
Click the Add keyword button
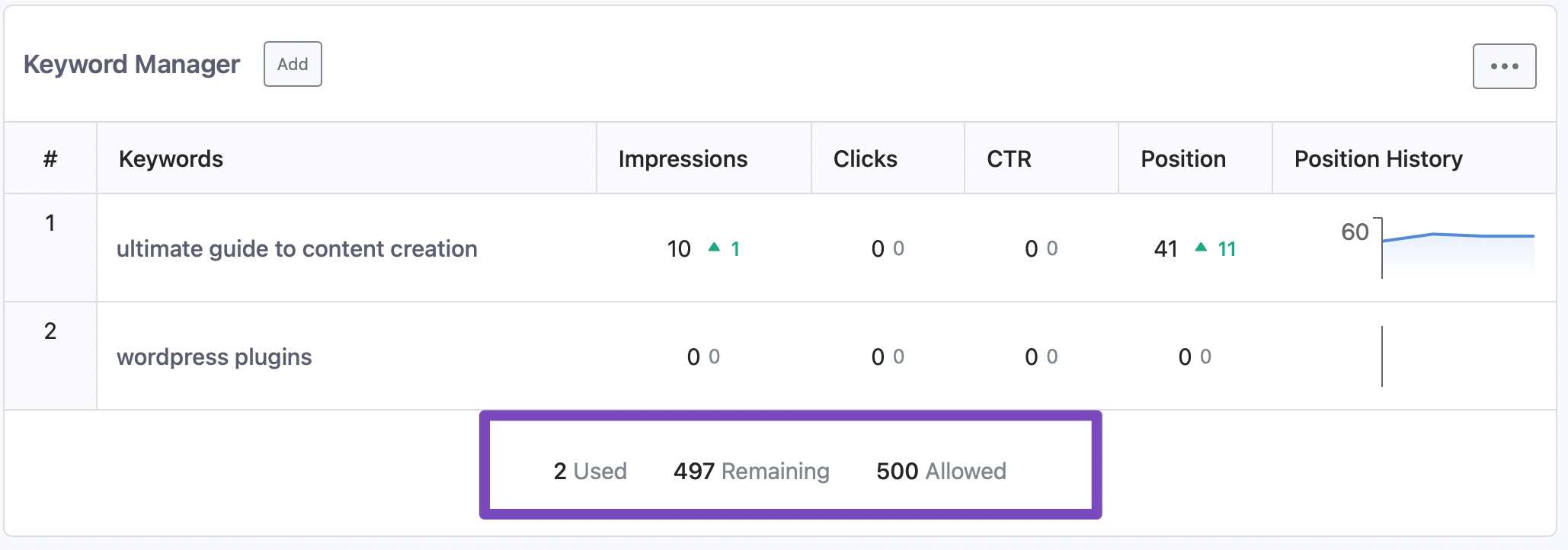click(293, 64)
